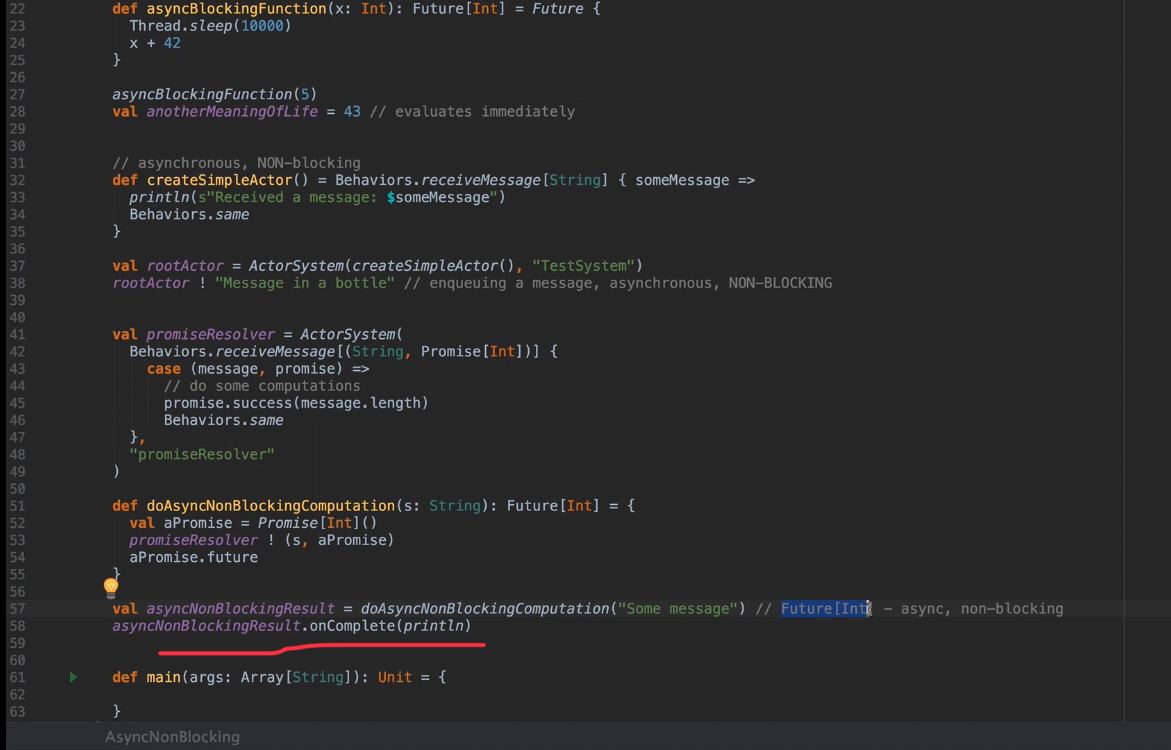Image resolution: width=1171 pixels, height=750 pixels.
Task: Click the highlighted Future[Int selection
Action: pos(825,609)
